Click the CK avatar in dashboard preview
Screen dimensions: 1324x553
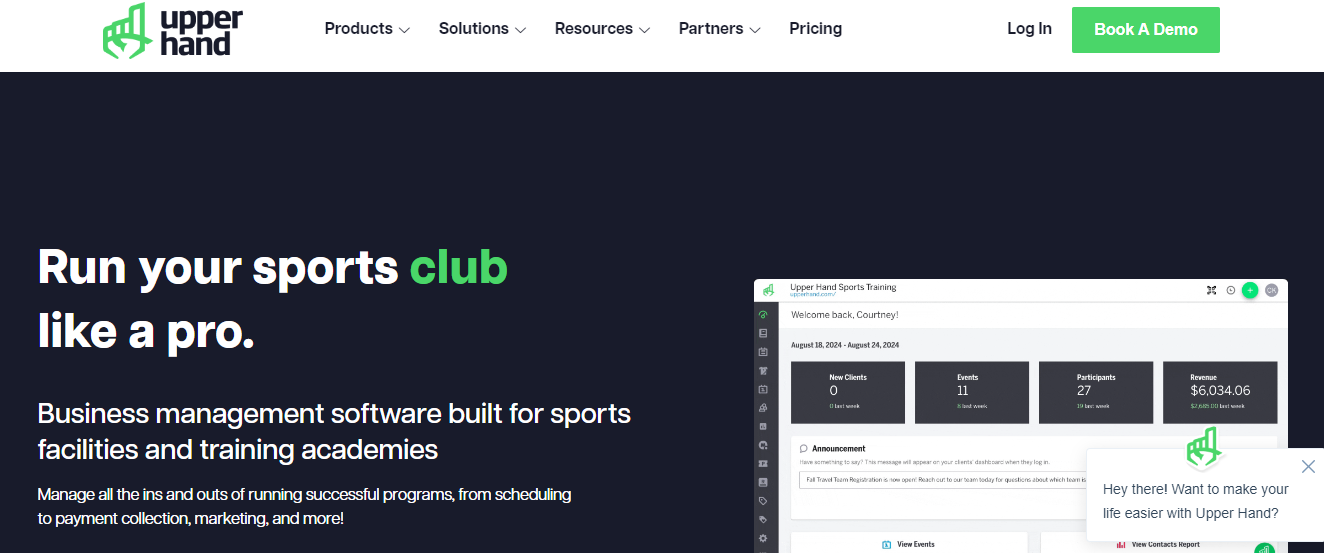(x=1271, y=290)
